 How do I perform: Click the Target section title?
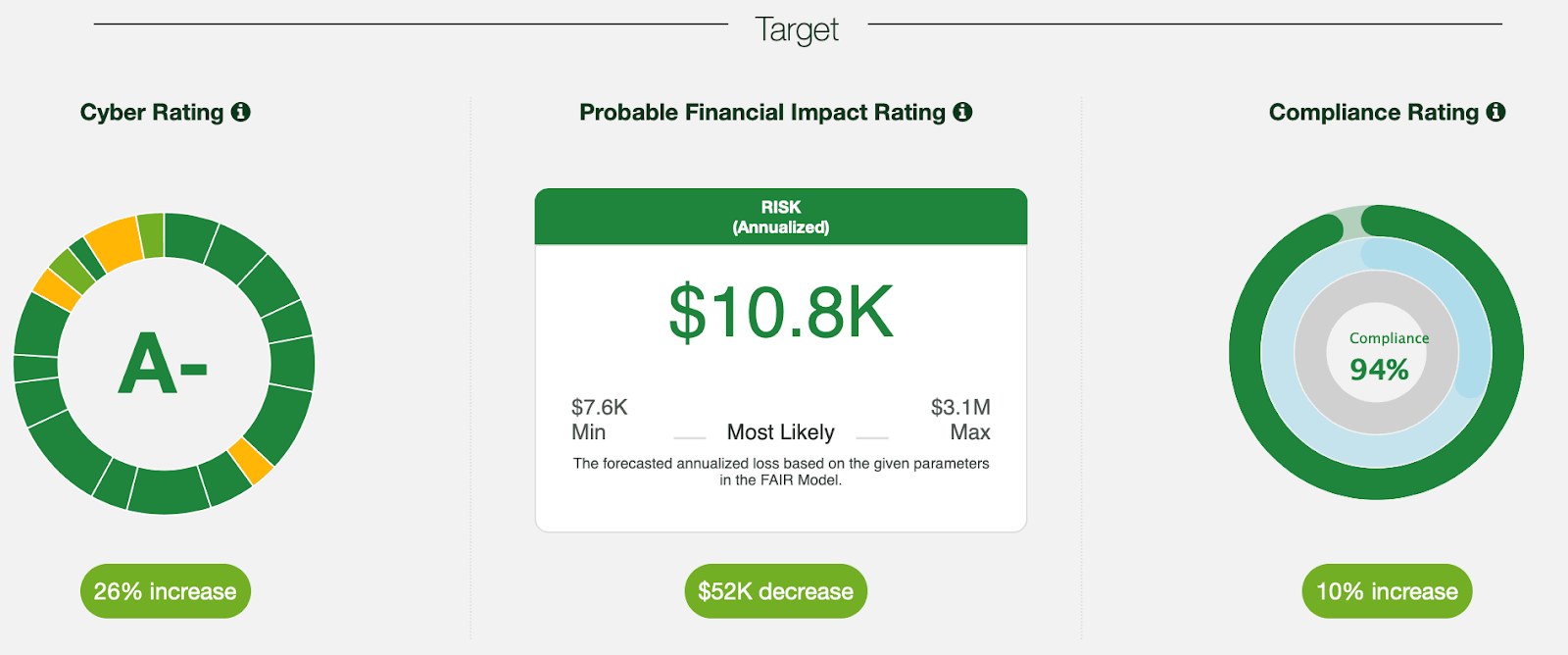click(x=796, y=28)
